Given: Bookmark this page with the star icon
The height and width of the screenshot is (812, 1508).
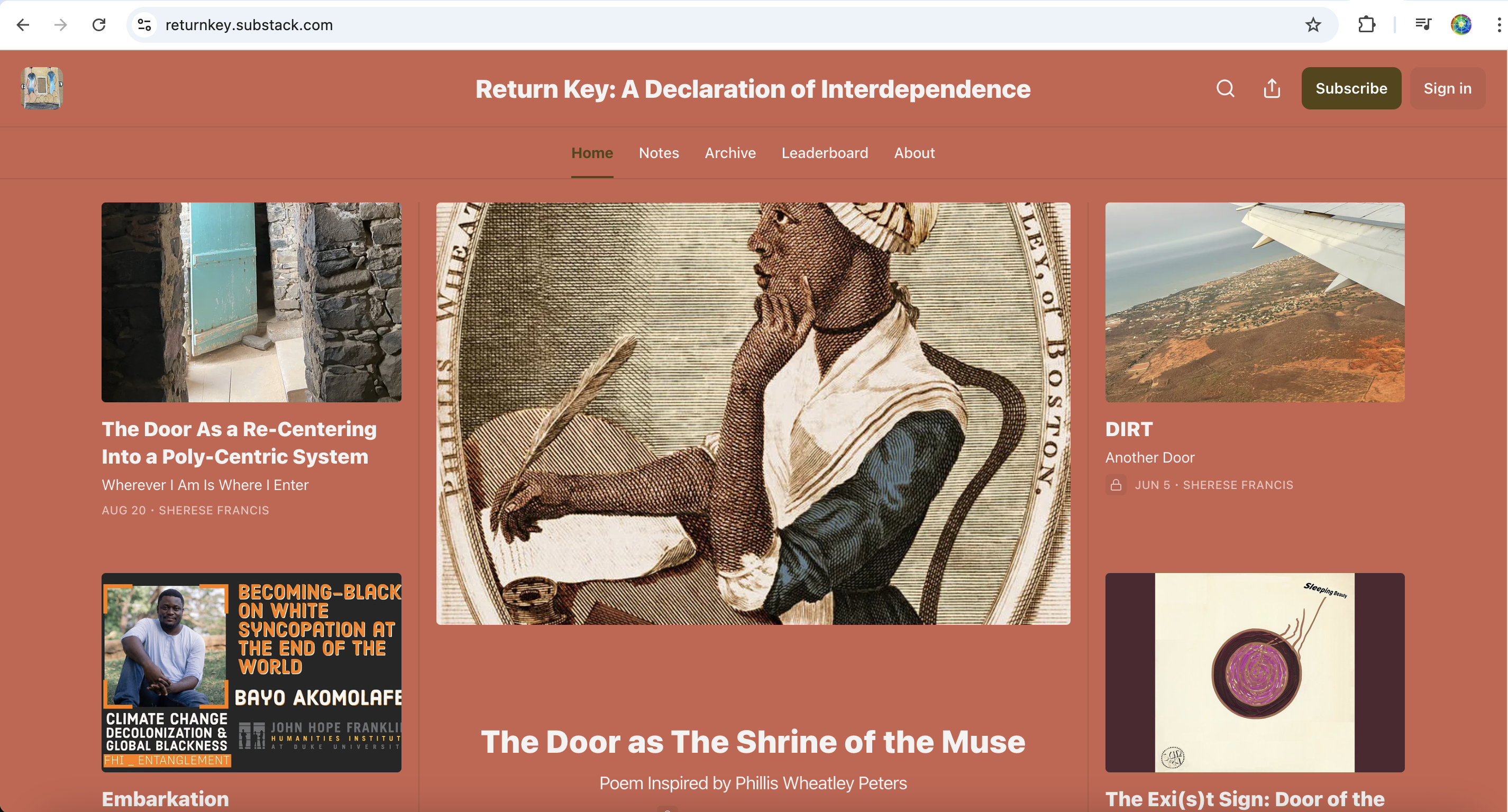Looking at the screenshot, I should 1313,24.
